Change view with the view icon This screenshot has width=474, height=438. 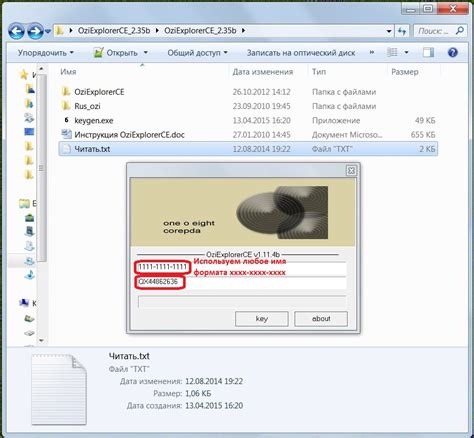pos(392,52)
